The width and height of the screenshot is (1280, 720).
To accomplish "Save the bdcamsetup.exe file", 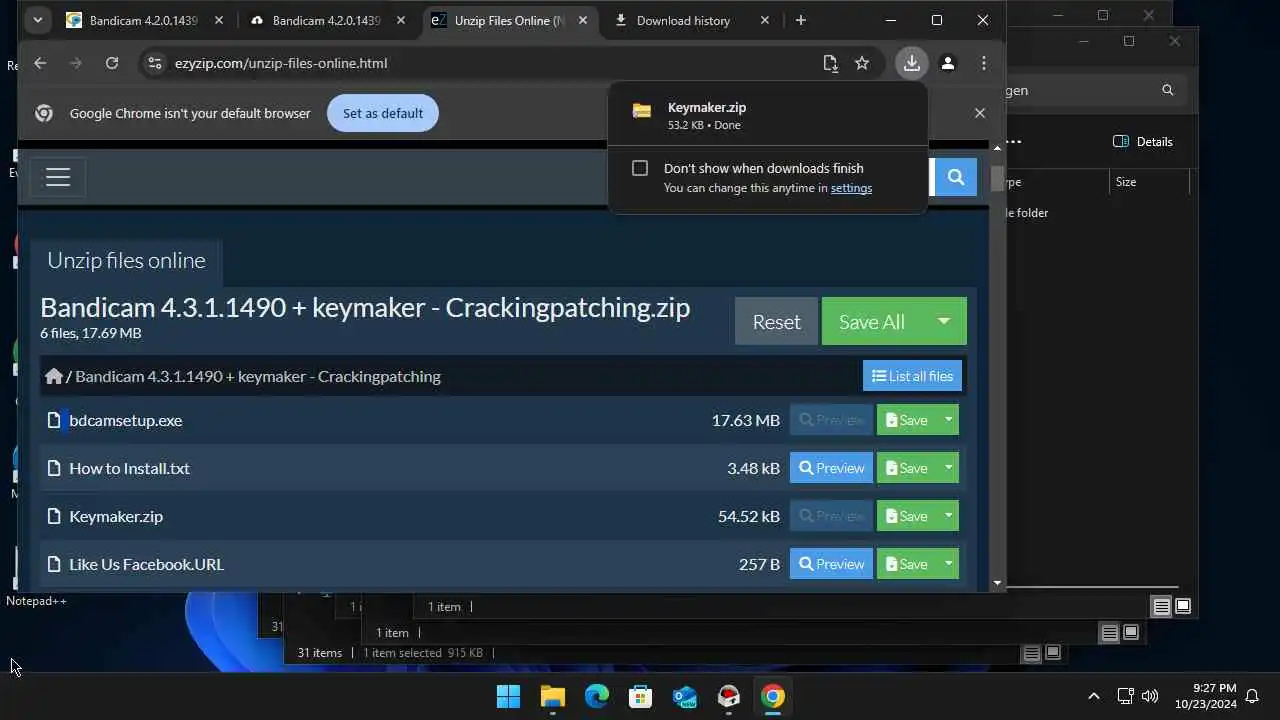I will point(907,420).
